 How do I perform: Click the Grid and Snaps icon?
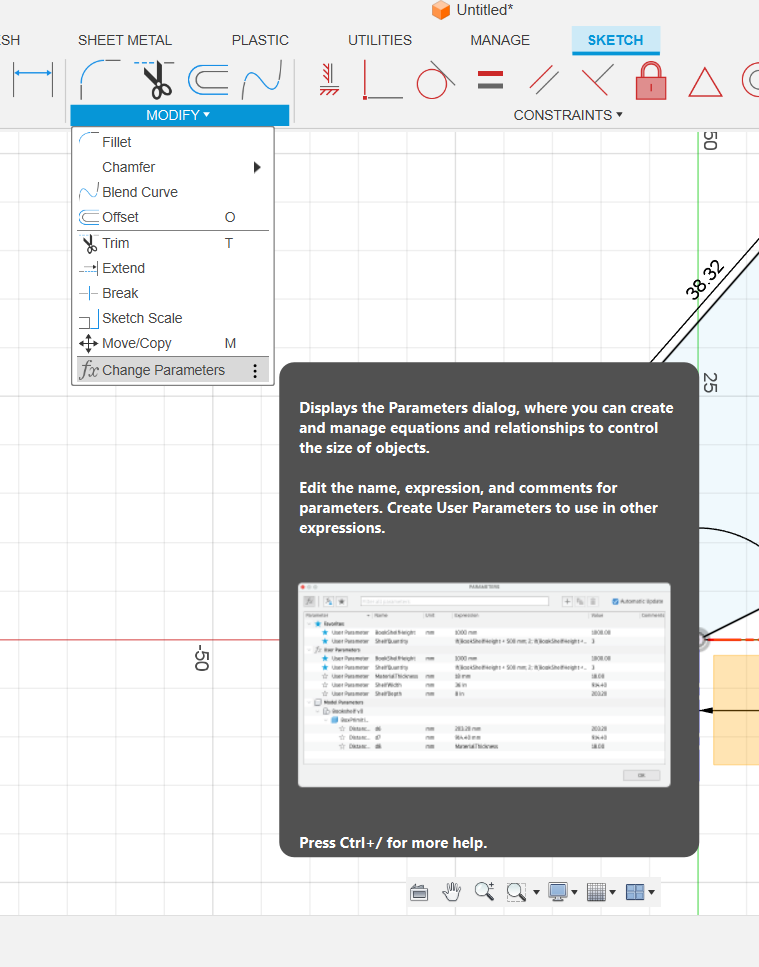[x=596, y=892]
